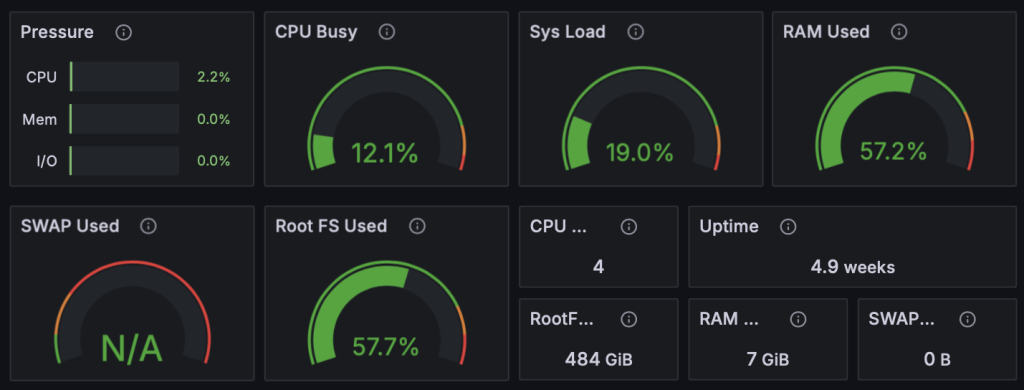
Task: Click the 4.9 weeks uptime value
Action: [853, 267]
